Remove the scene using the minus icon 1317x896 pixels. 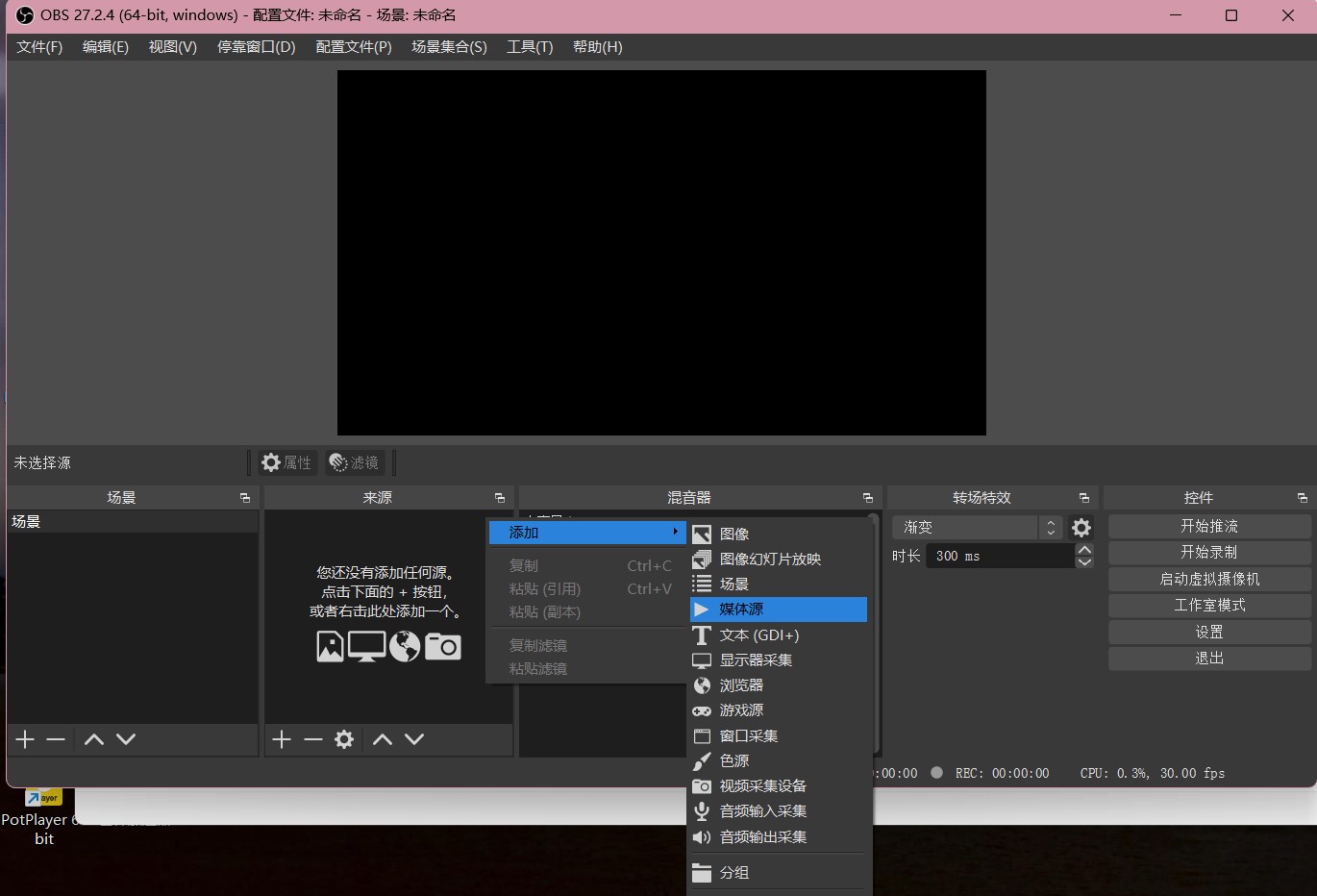tap(55, 739)
